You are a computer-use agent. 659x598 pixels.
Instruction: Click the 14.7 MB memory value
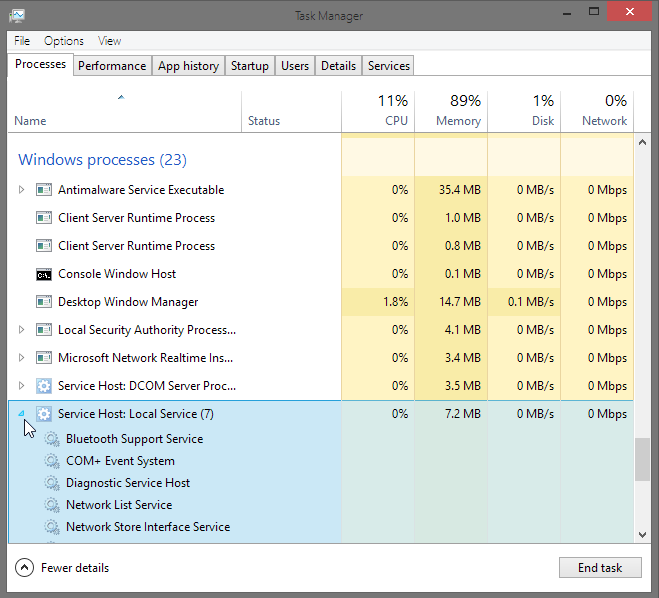(x=460, y=302)
